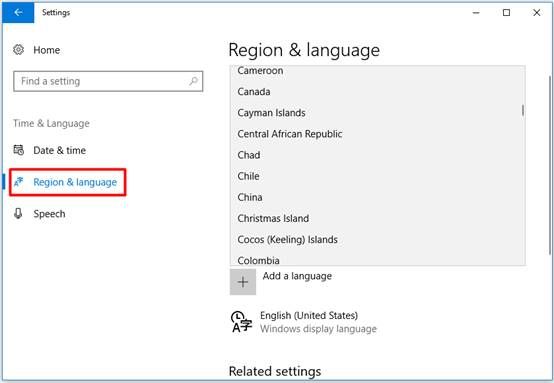Click the Add a language plus button
The width and height of the screenshot is (554, 383).
[243, 282]
